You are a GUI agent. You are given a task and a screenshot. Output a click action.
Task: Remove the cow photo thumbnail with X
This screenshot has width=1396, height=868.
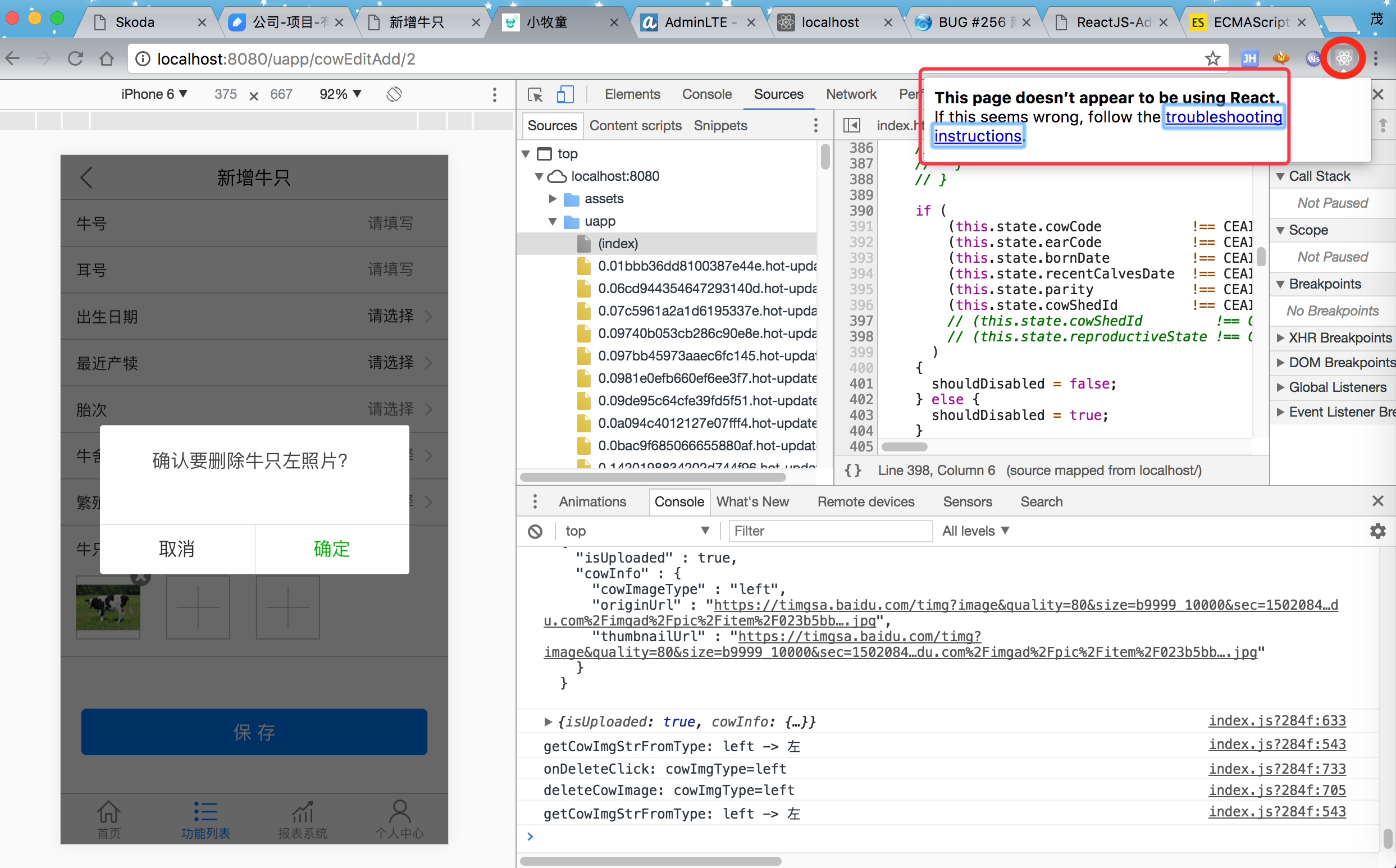140,579
